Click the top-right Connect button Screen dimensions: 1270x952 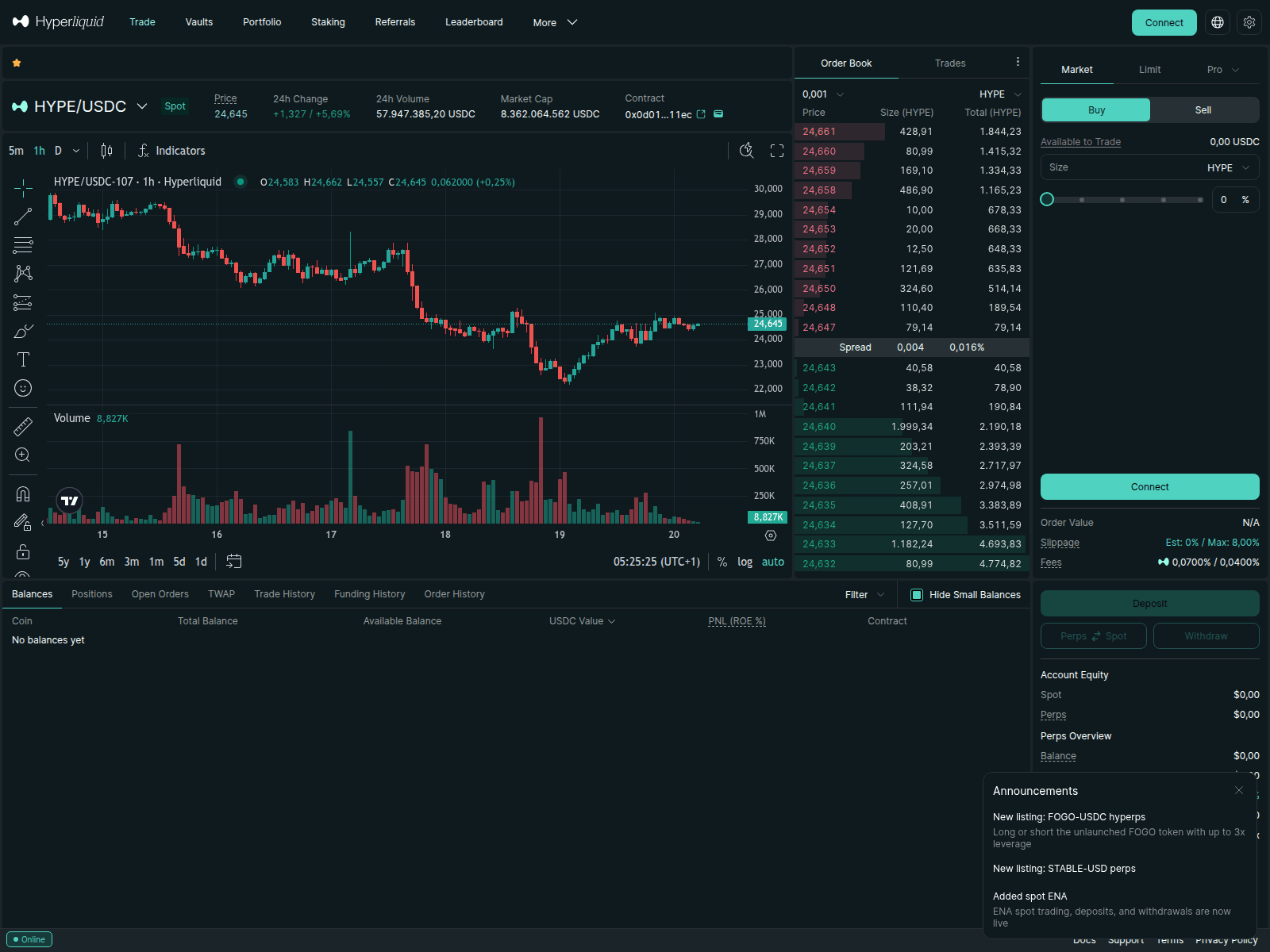click(x=1164, y=22)
